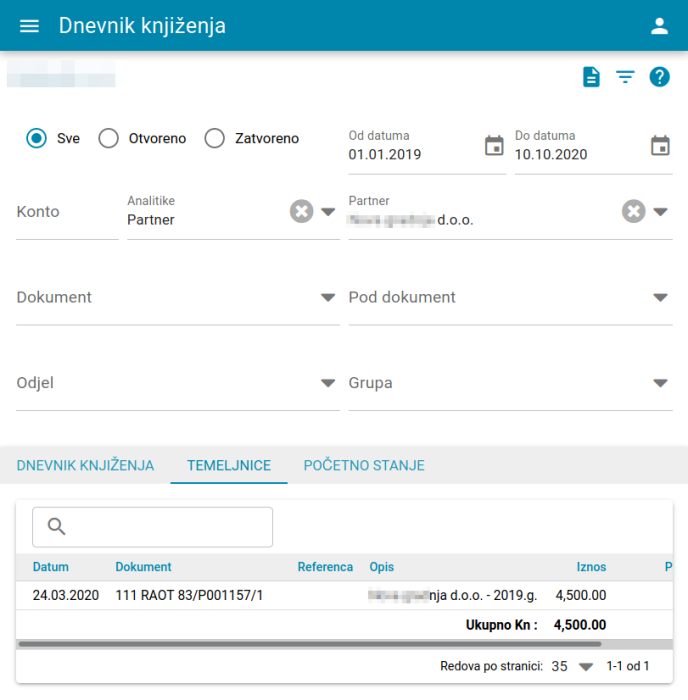Clear the Partner d.o.o. selection
The width and height of the screenshot is (688, 700).
[x=634, y=211]
